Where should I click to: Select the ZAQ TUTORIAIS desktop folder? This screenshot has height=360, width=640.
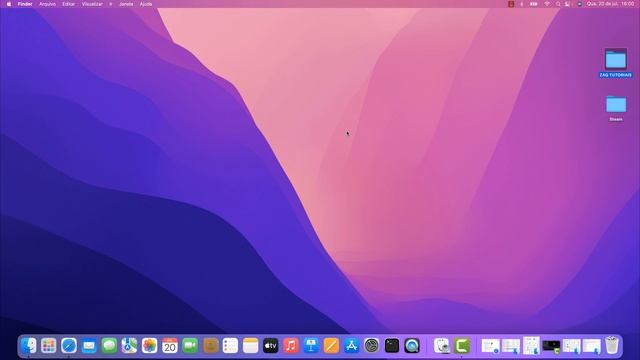(x=616, y=63)
